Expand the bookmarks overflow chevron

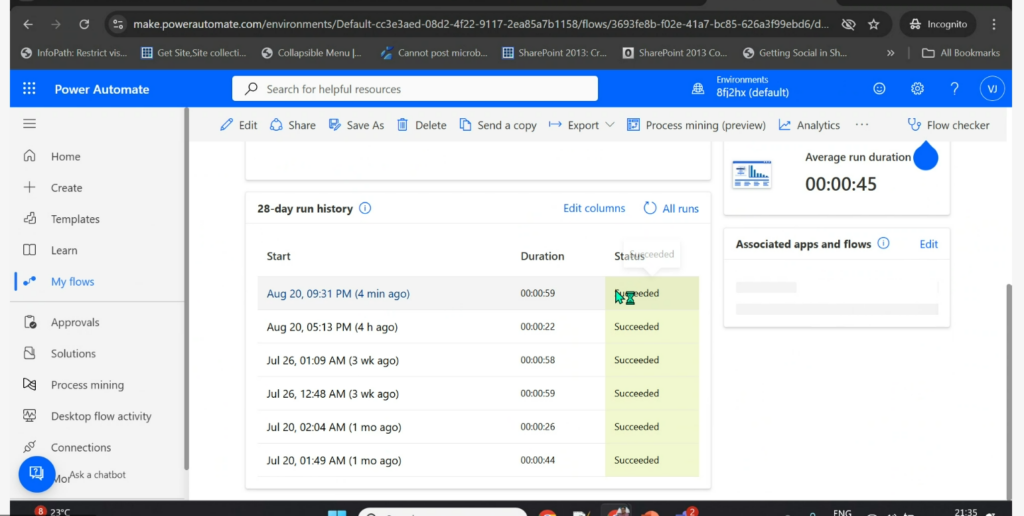(891, 53)
